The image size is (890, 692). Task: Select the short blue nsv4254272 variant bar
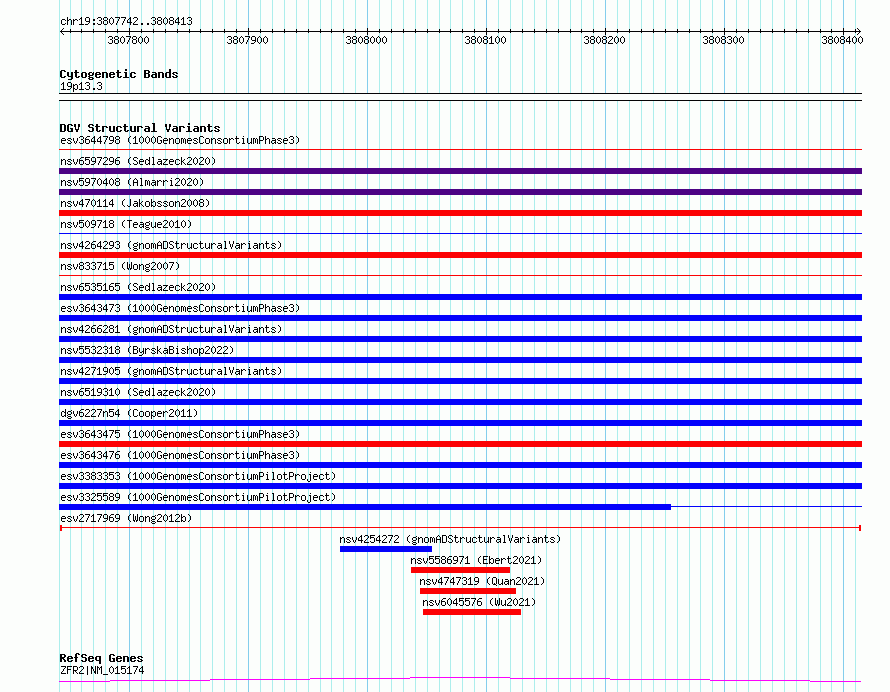coord(385,549)
